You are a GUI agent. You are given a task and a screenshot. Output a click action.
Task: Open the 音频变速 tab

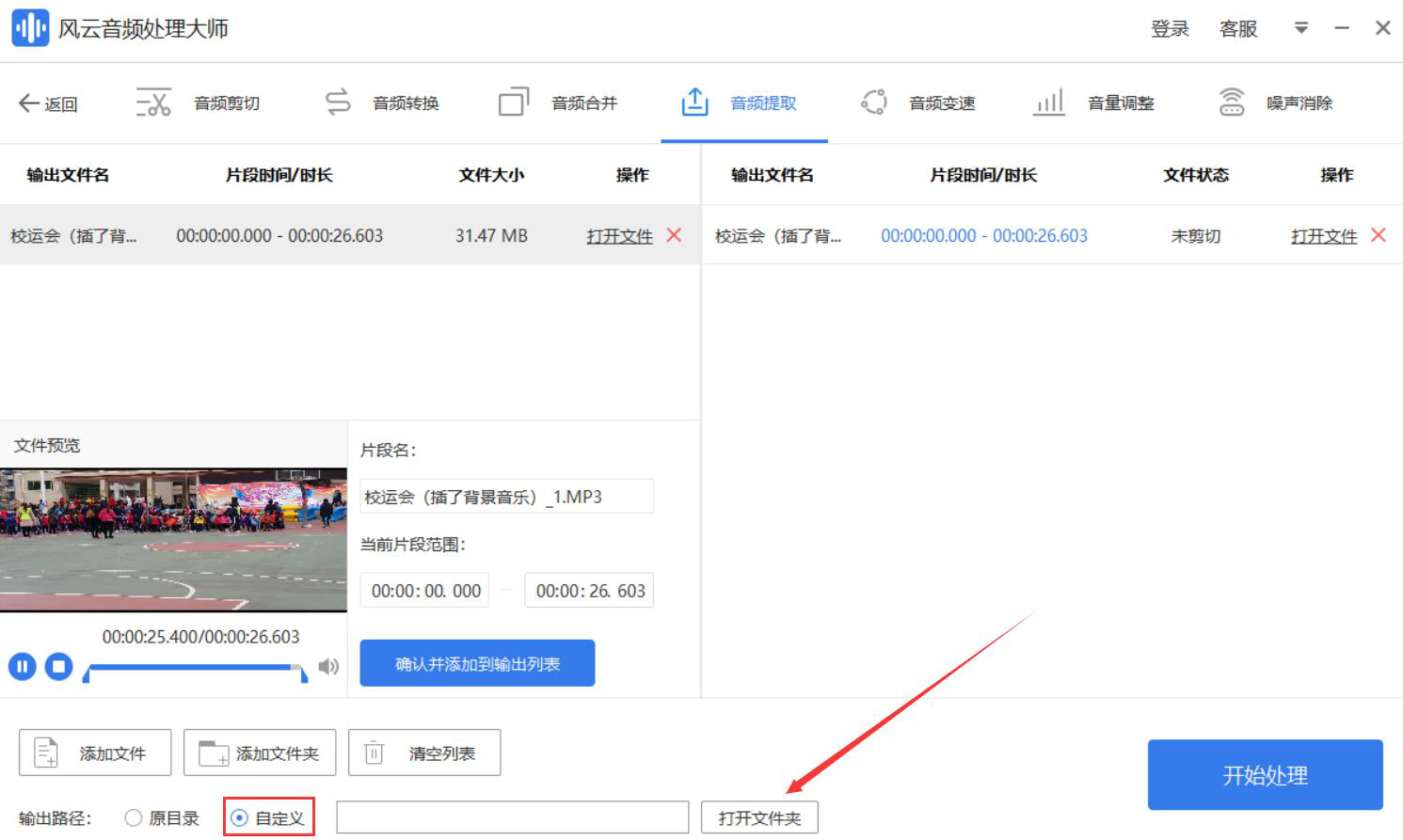point(942,103)
